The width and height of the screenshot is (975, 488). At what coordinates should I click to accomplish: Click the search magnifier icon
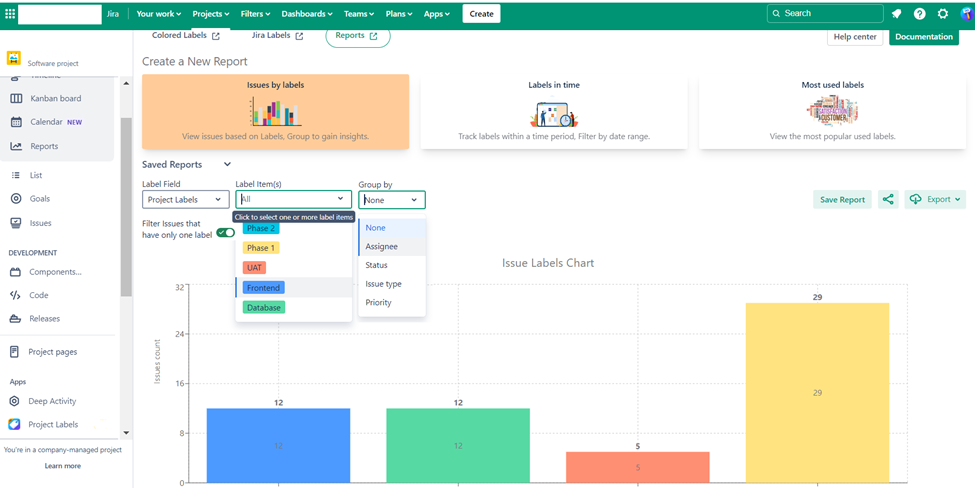point(775,14)
